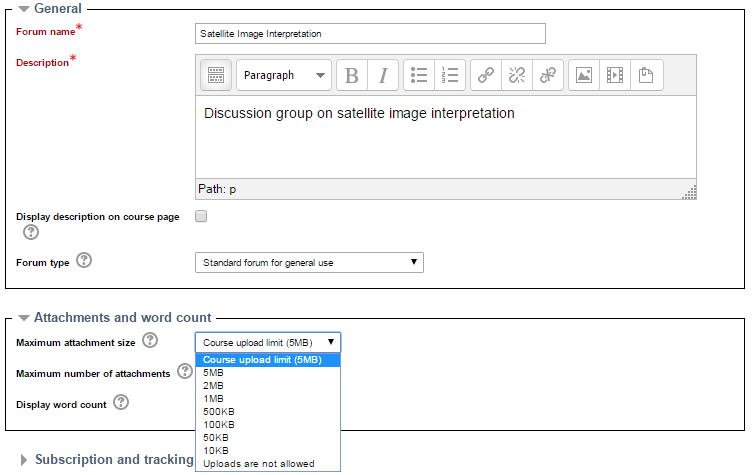
Task: Insert a hyperlink in description
Action: tap(486, 75)
